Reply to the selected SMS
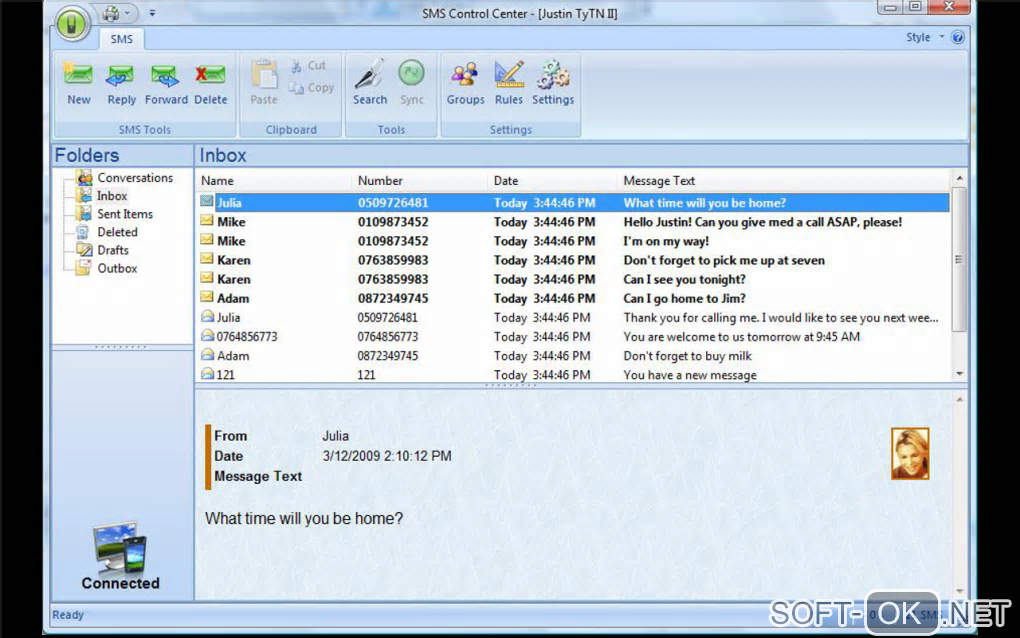This screenshot has height=638, width=1020. tap(121, 83)
